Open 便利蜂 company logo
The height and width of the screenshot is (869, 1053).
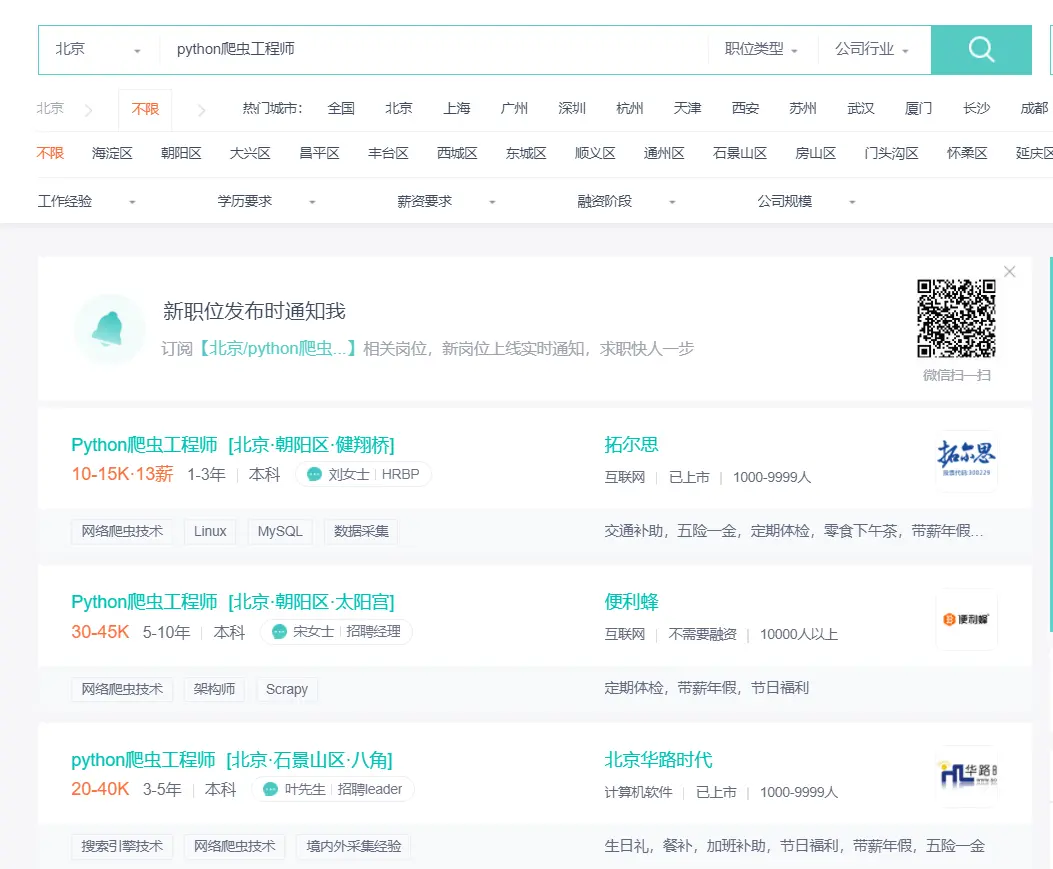pyautogui.click(x=966, y=619)
